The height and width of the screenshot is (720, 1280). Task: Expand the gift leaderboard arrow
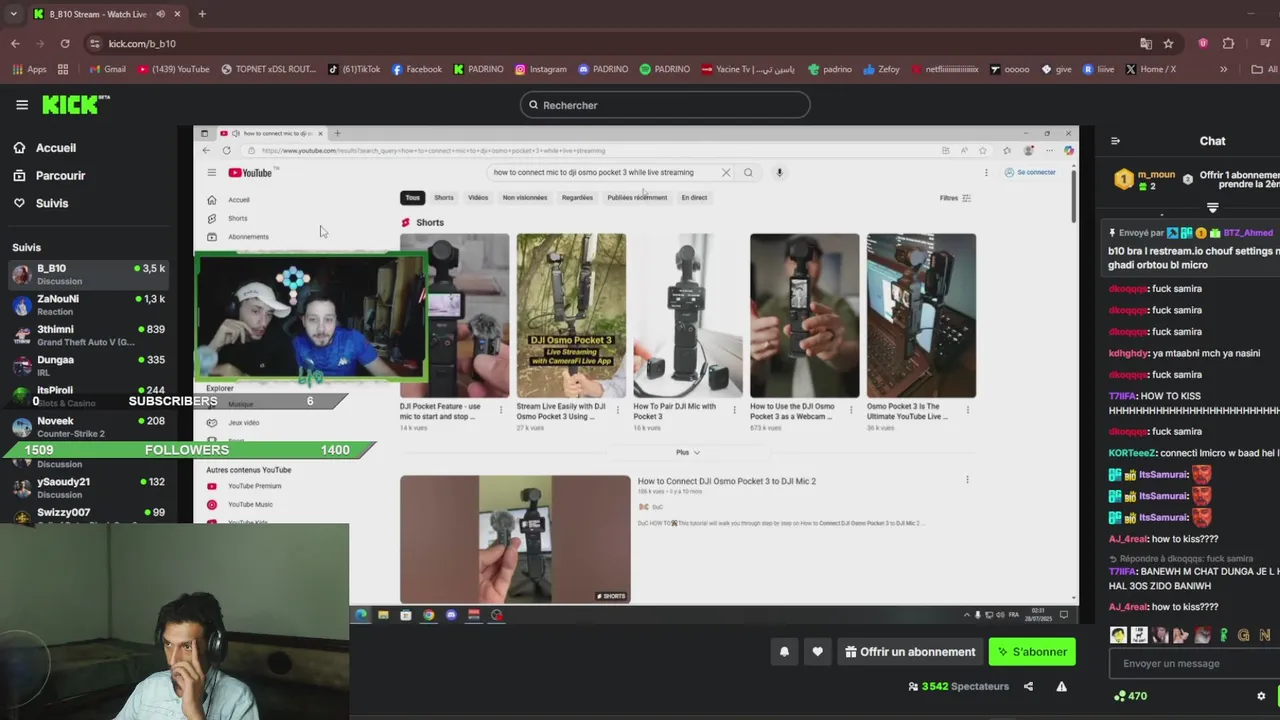tap(1212, 208)
